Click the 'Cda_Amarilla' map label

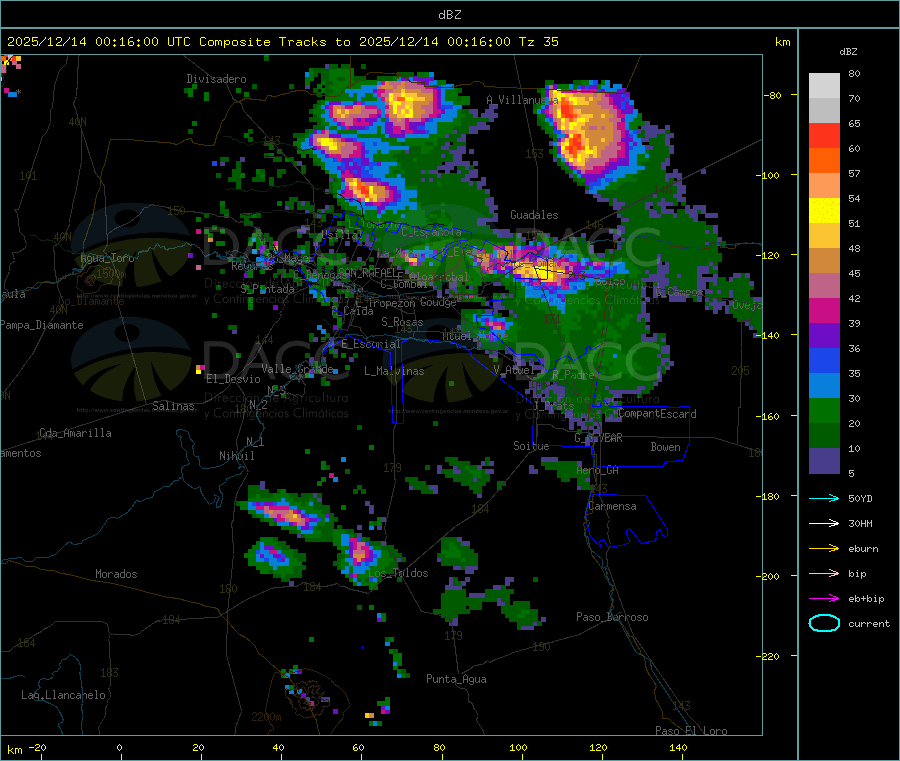[75, 433]
